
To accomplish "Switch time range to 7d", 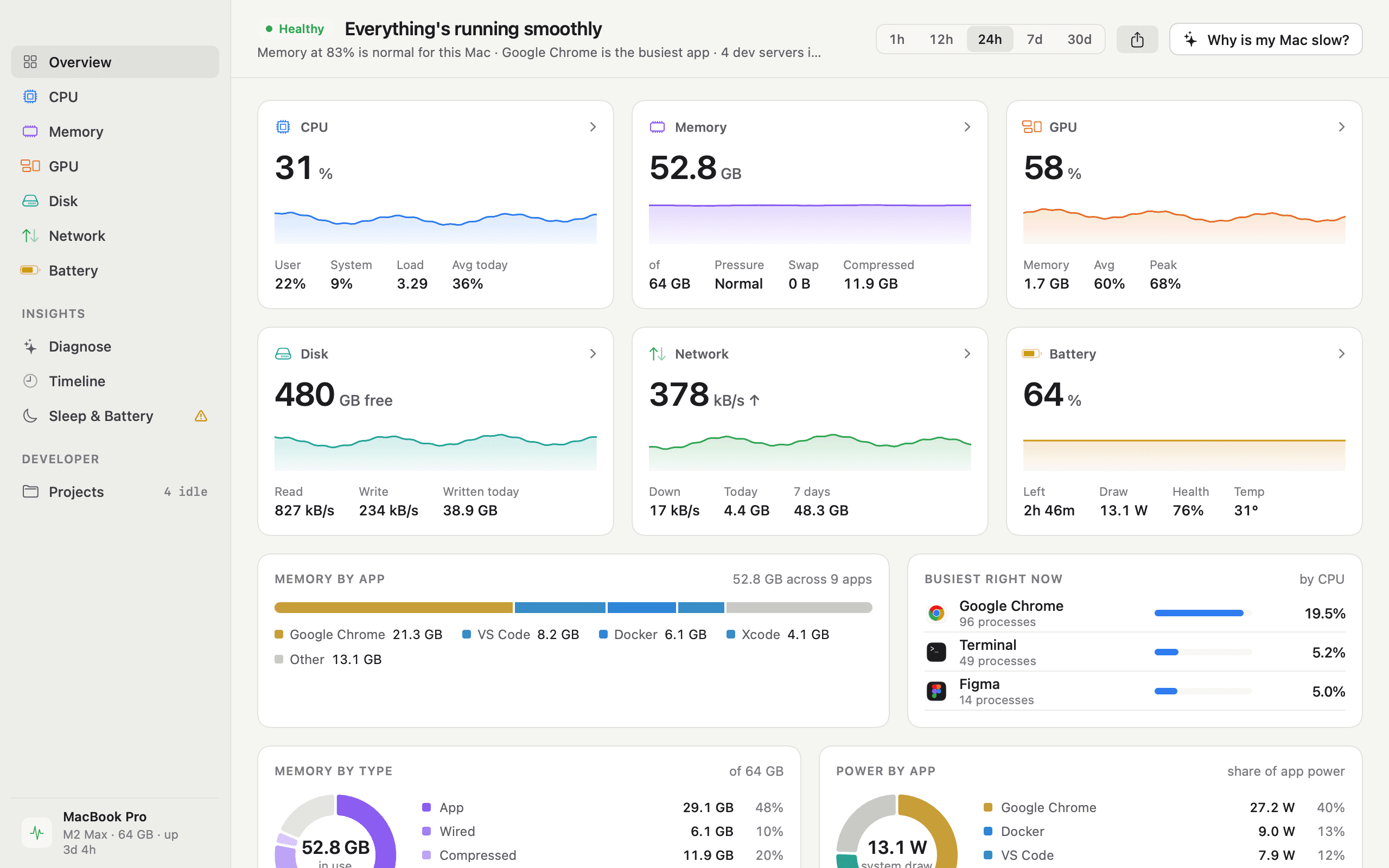I will click(1034, 39).
